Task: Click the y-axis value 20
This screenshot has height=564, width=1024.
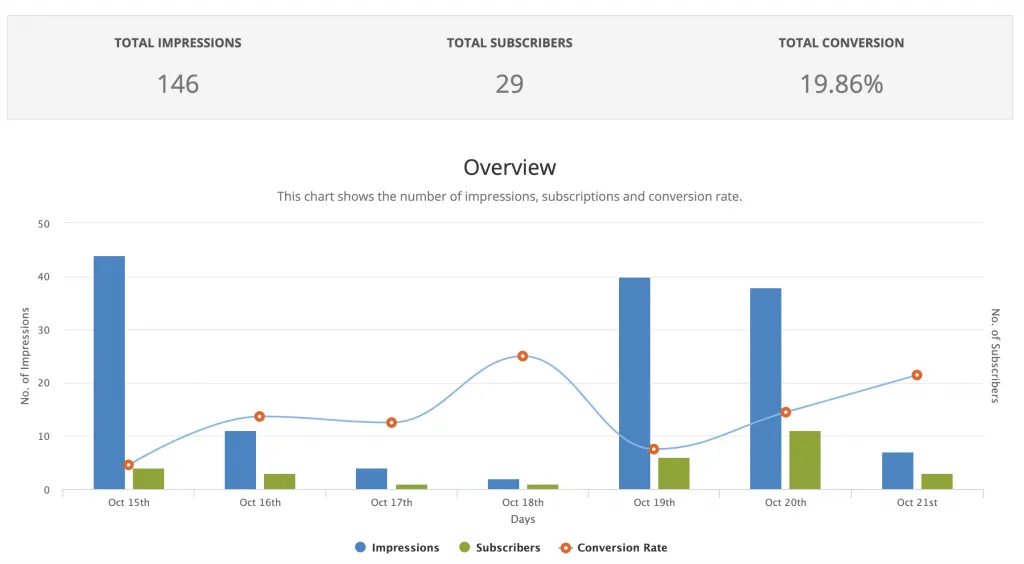Action: tap(44, 383)
